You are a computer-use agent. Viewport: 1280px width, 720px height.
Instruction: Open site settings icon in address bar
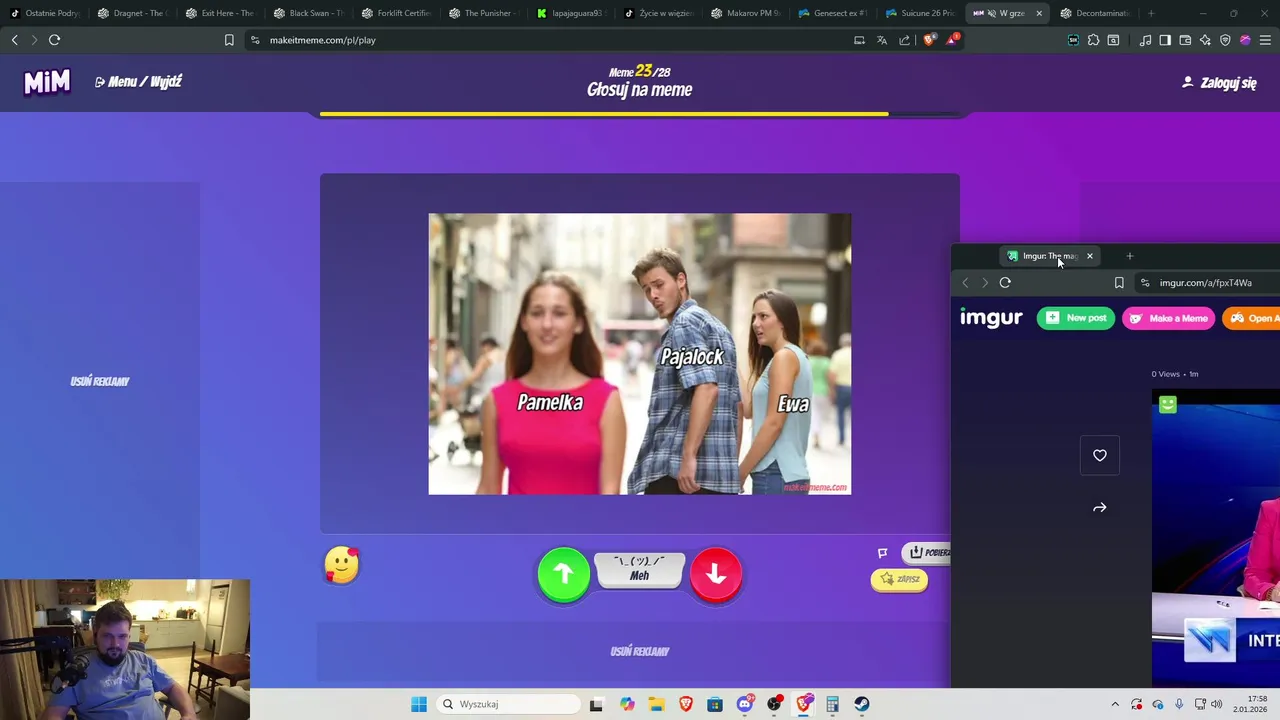(255, 40)
